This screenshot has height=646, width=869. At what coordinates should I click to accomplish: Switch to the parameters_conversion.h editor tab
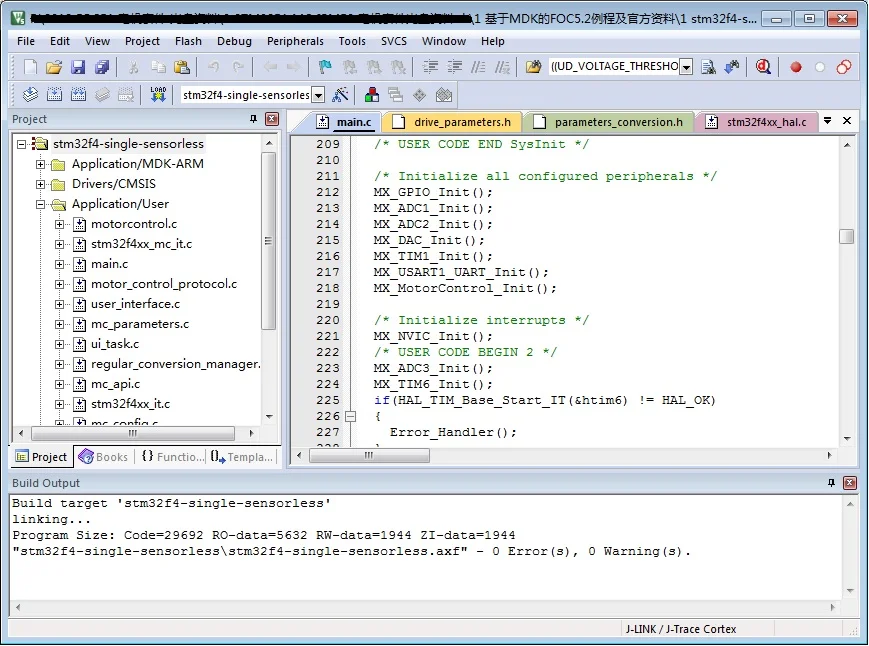tap(609, 122)
